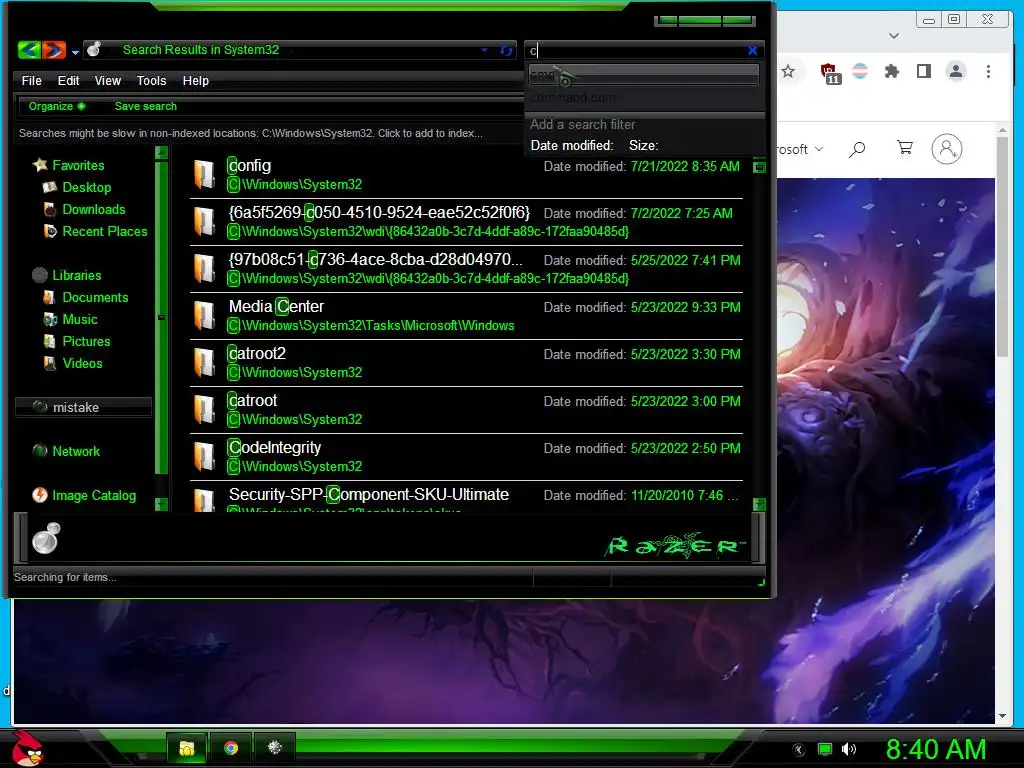Open Recent Places in Favorites

pyautogui.click(x=104, y=232)
